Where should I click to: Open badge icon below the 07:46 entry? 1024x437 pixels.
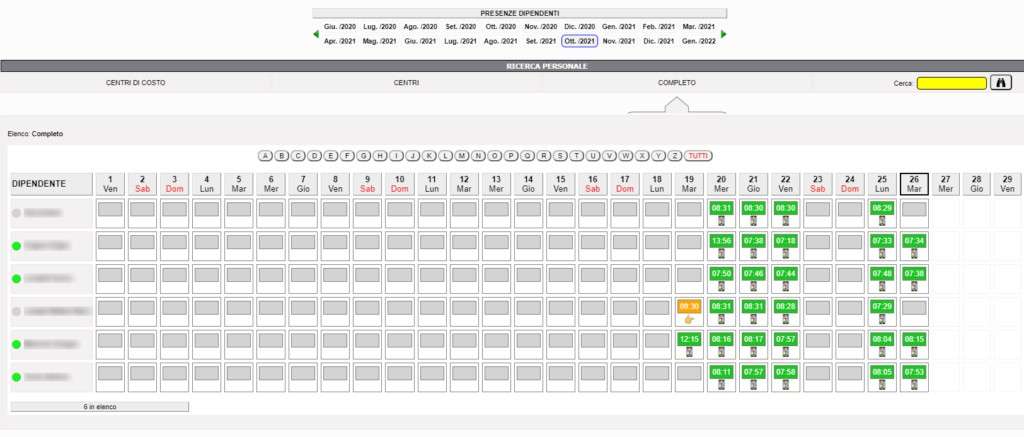(753, 286)
